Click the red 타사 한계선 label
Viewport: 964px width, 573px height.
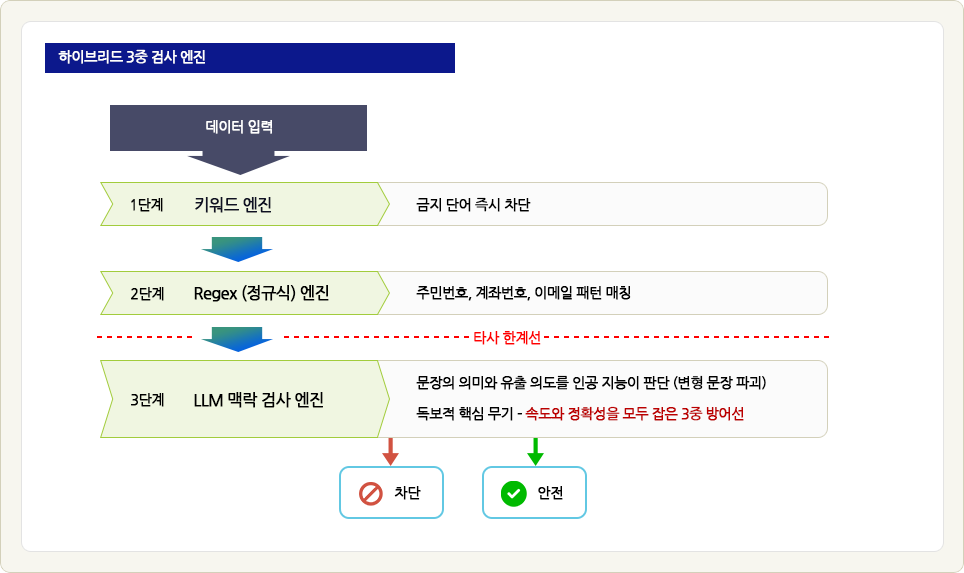(507, 338)
